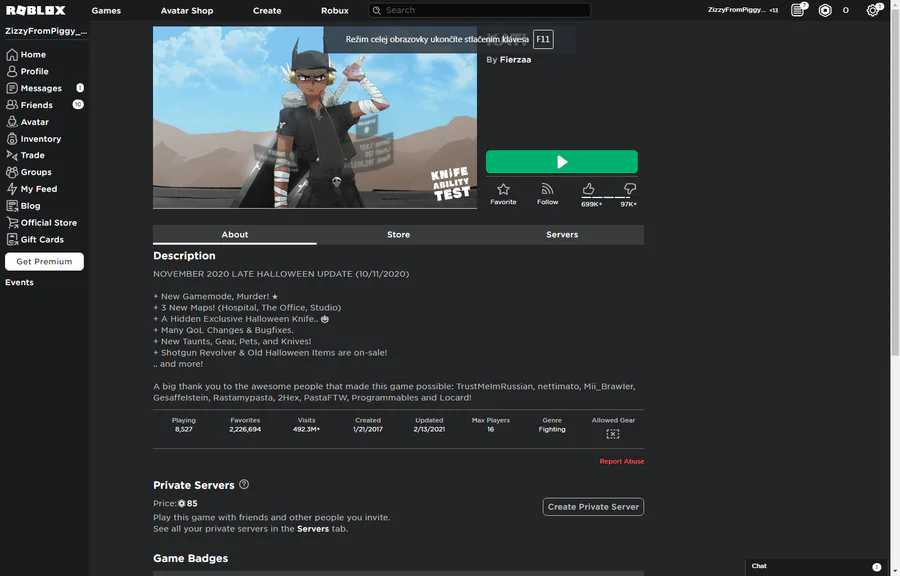Click the Favorites count 2,226,694
Viewport: 900px width, 576px height.
pyautogui.click(x=245, y=429)
